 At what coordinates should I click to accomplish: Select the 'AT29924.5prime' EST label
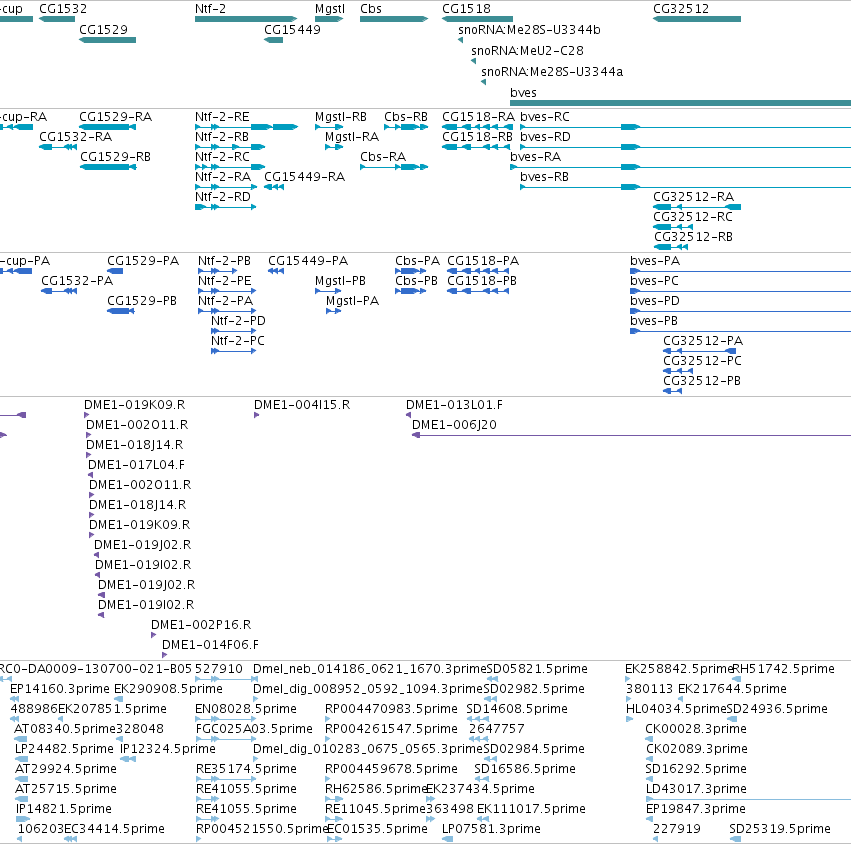[66, 769]
